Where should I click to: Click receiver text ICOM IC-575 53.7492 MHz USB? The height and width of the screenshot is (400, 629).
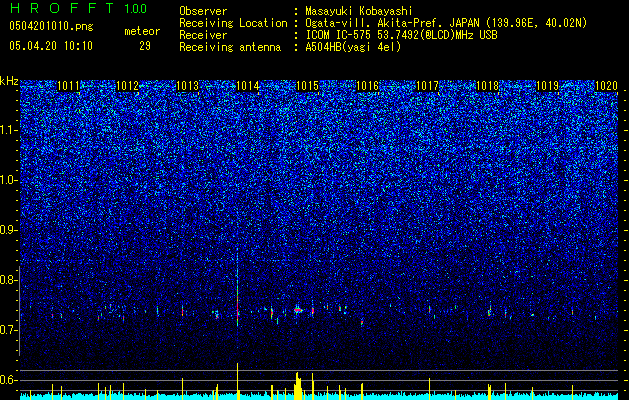coord(401,35)
